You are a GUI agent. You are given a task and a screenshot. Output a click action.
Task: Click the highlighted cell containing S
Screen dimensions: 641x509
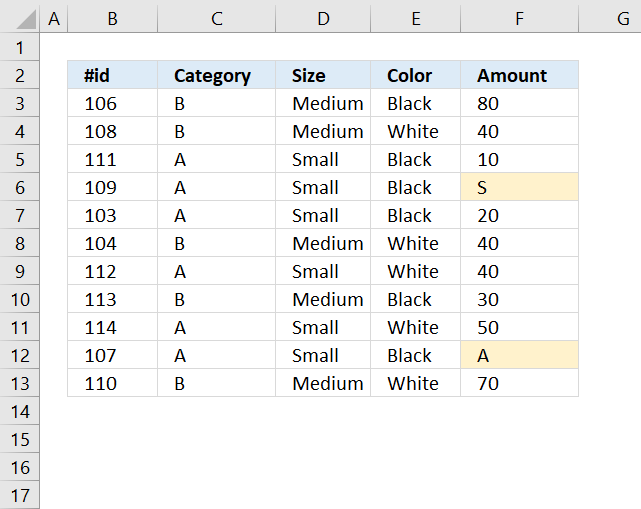(519, 187)
